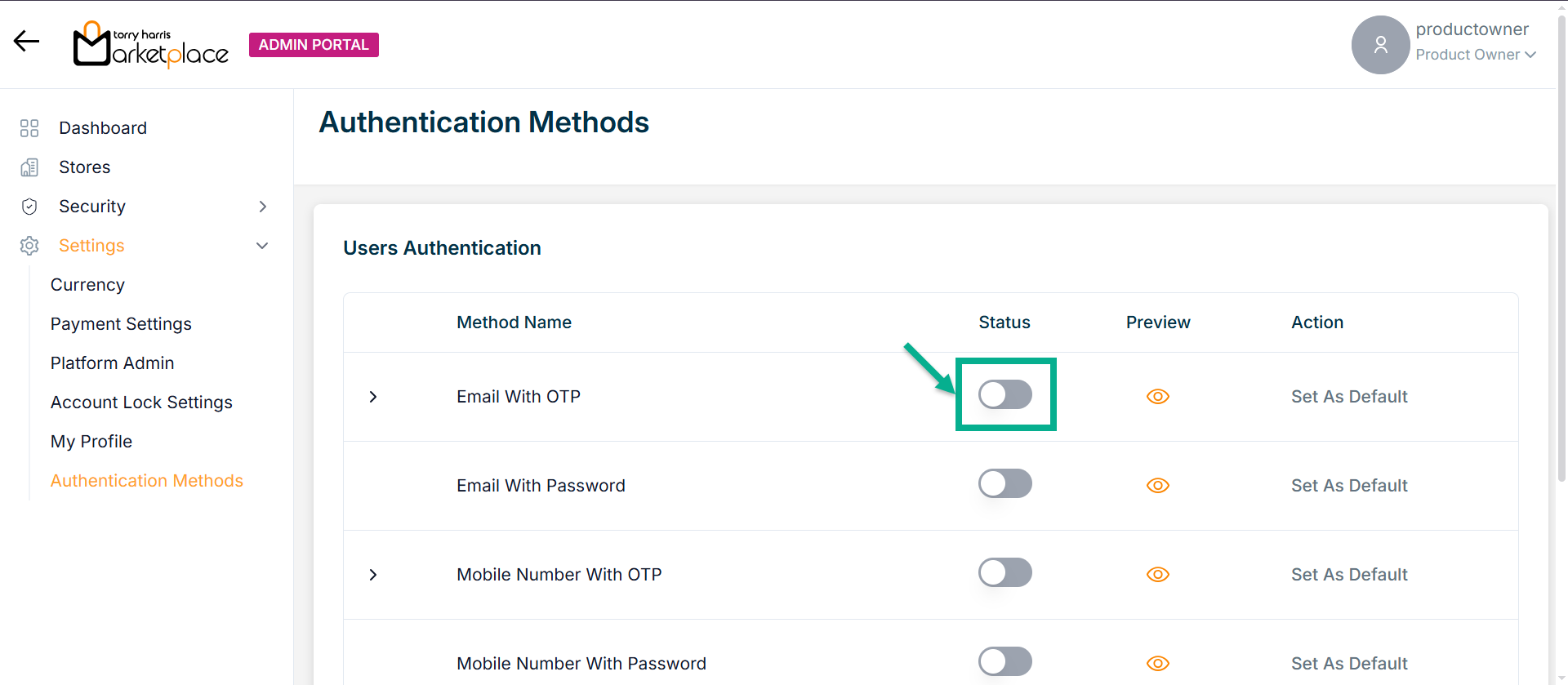The image size is (1568, 685).
Task: Click the Settings gear icon
Action: (x=29, y=246)
